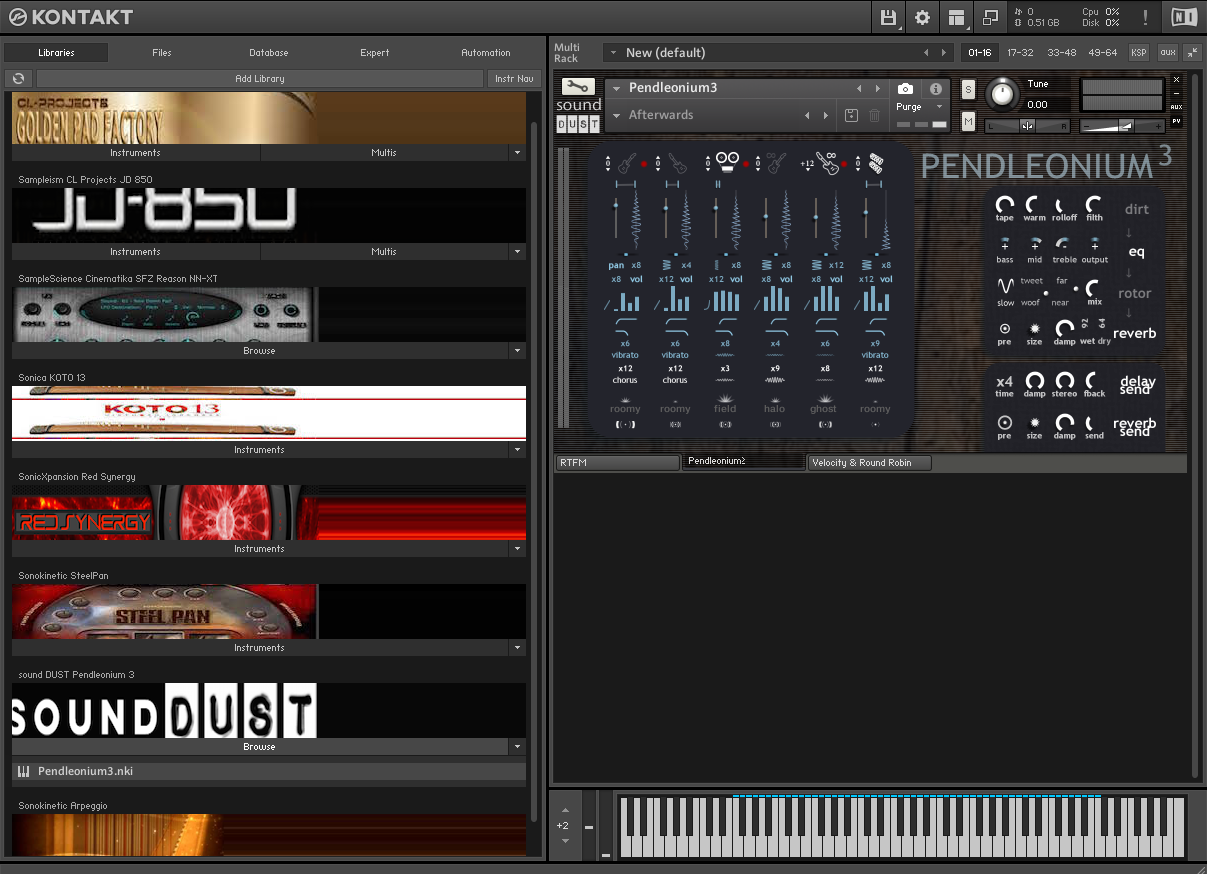Adjust the instrument pan L-R slider
Image resolution: width=1207 pixels, height=874 pixels.
tap(1027, 126)
